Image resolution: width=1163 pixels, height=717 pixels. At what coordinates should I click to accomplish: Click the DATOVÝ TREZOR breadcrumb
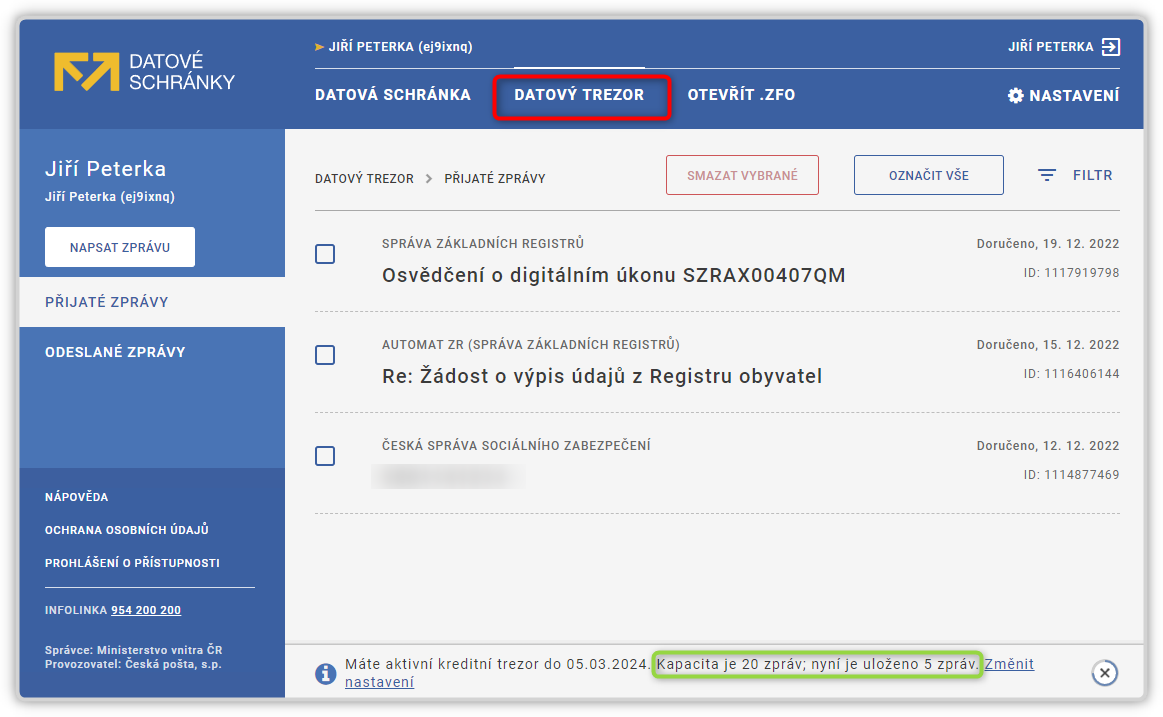coord(364,179)
